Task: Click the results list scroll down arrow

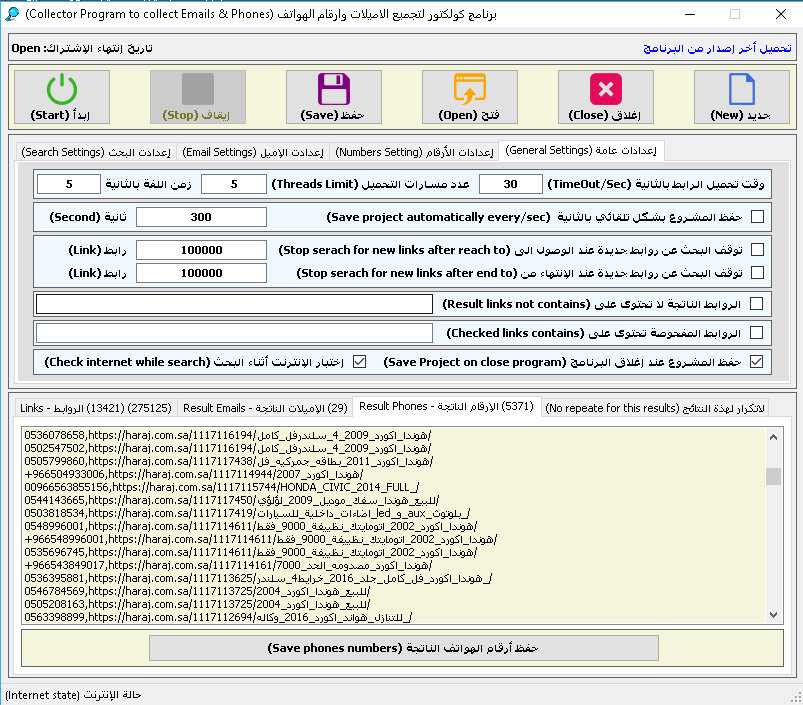Action: point(773,615)
